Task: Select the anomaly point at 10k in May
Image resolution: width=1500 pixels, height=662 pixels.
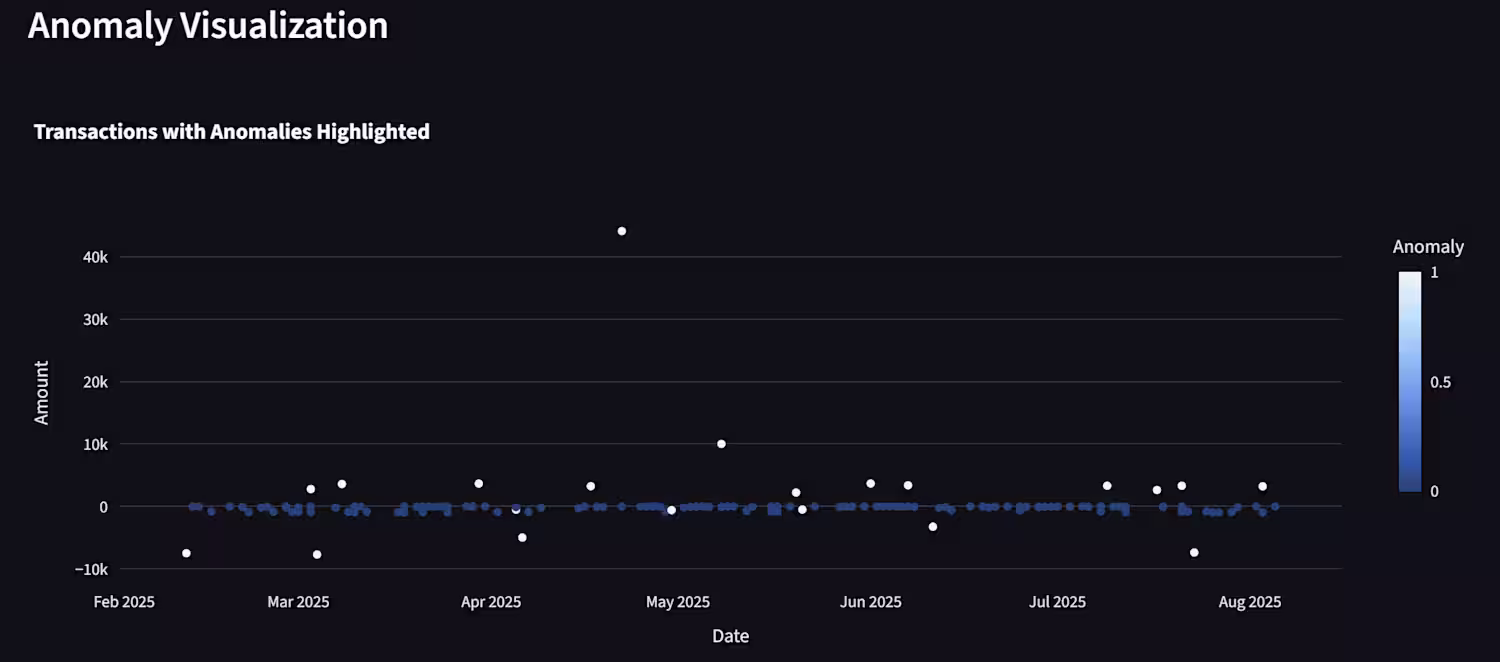Action: coord(721,444)
